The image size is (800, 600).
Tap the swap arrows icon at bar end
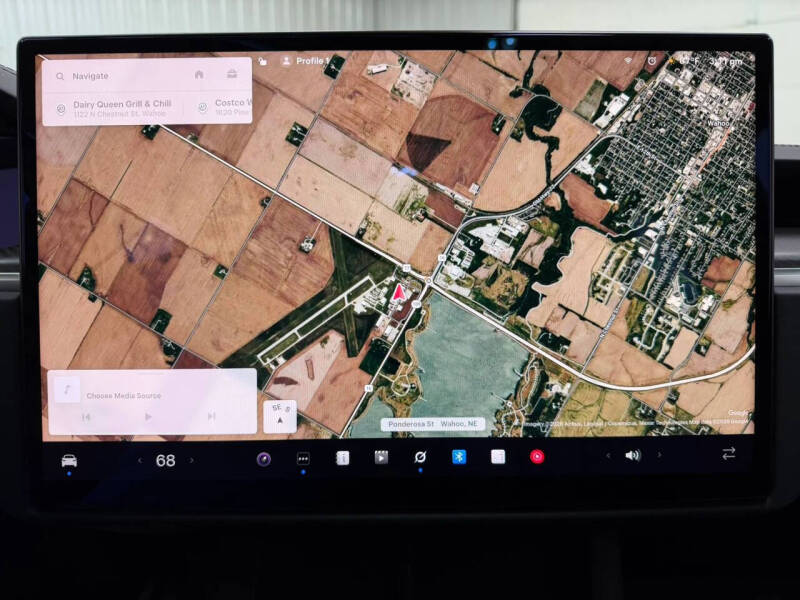pyautogui.click(x=729, y=453)
